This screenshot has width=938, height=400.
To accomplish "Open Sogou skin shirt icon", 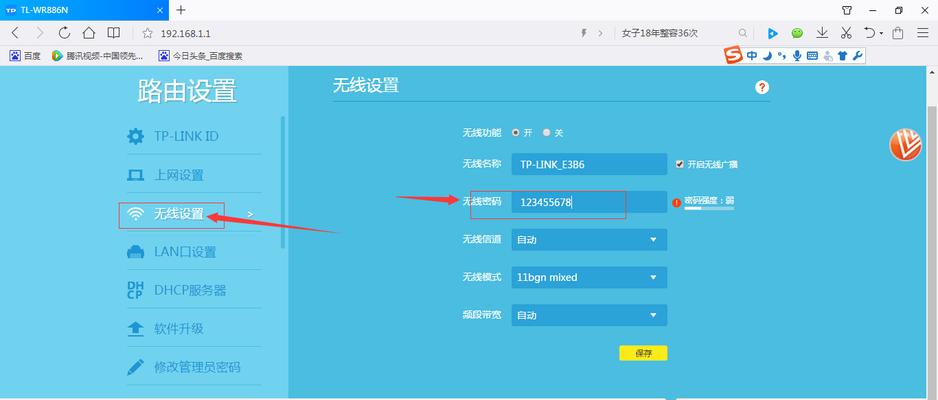I will 843,56.
